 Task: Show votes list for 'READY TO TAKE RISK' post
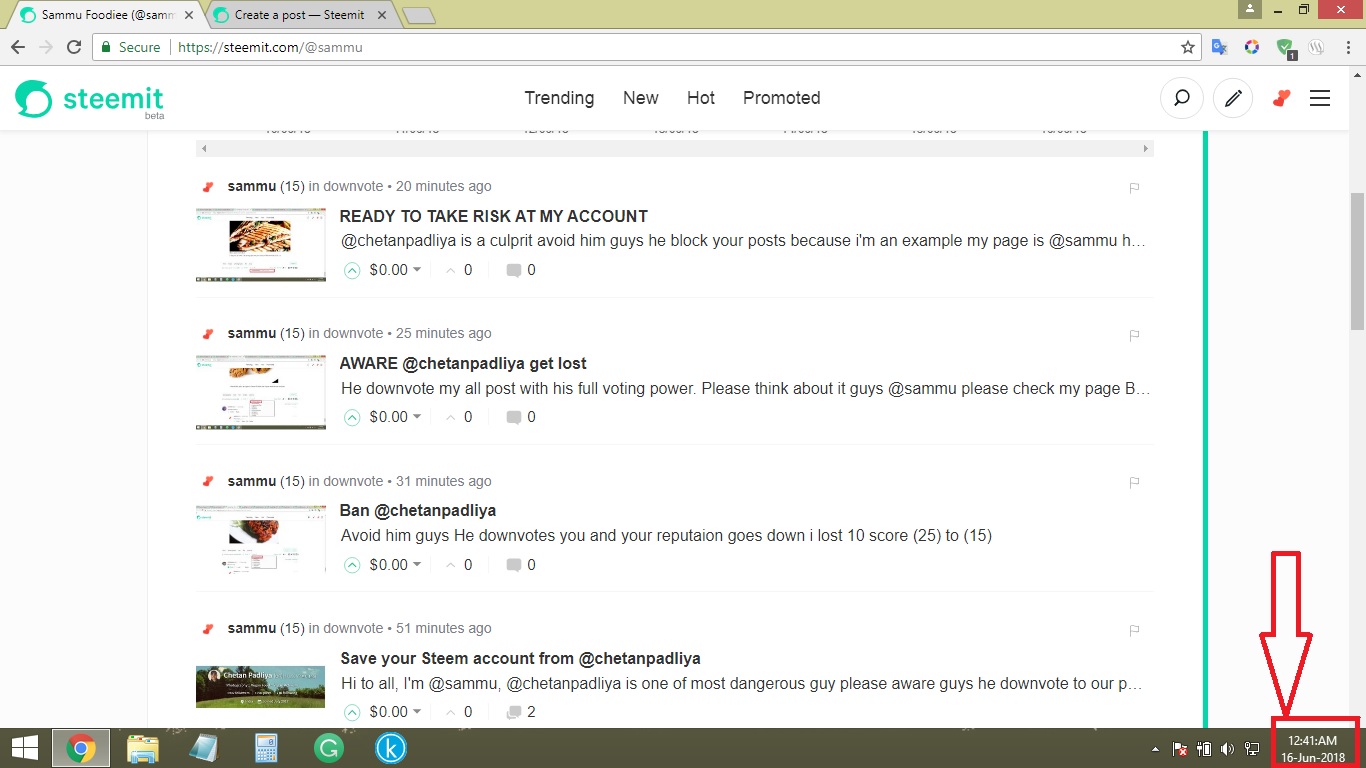coord(458,270)
